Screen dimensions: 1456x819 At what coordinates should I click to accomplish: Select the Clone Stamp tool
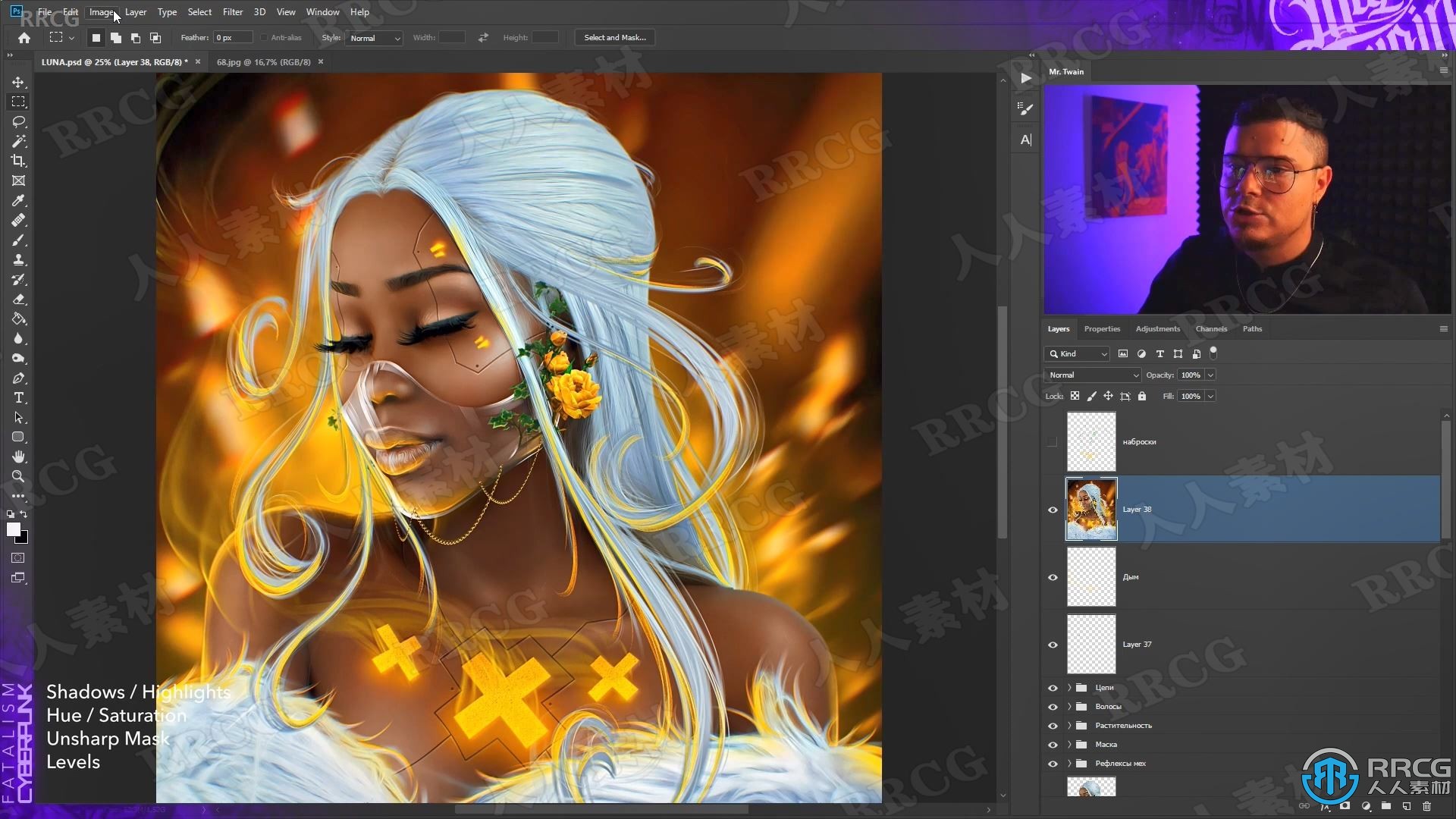click(18, 259)
